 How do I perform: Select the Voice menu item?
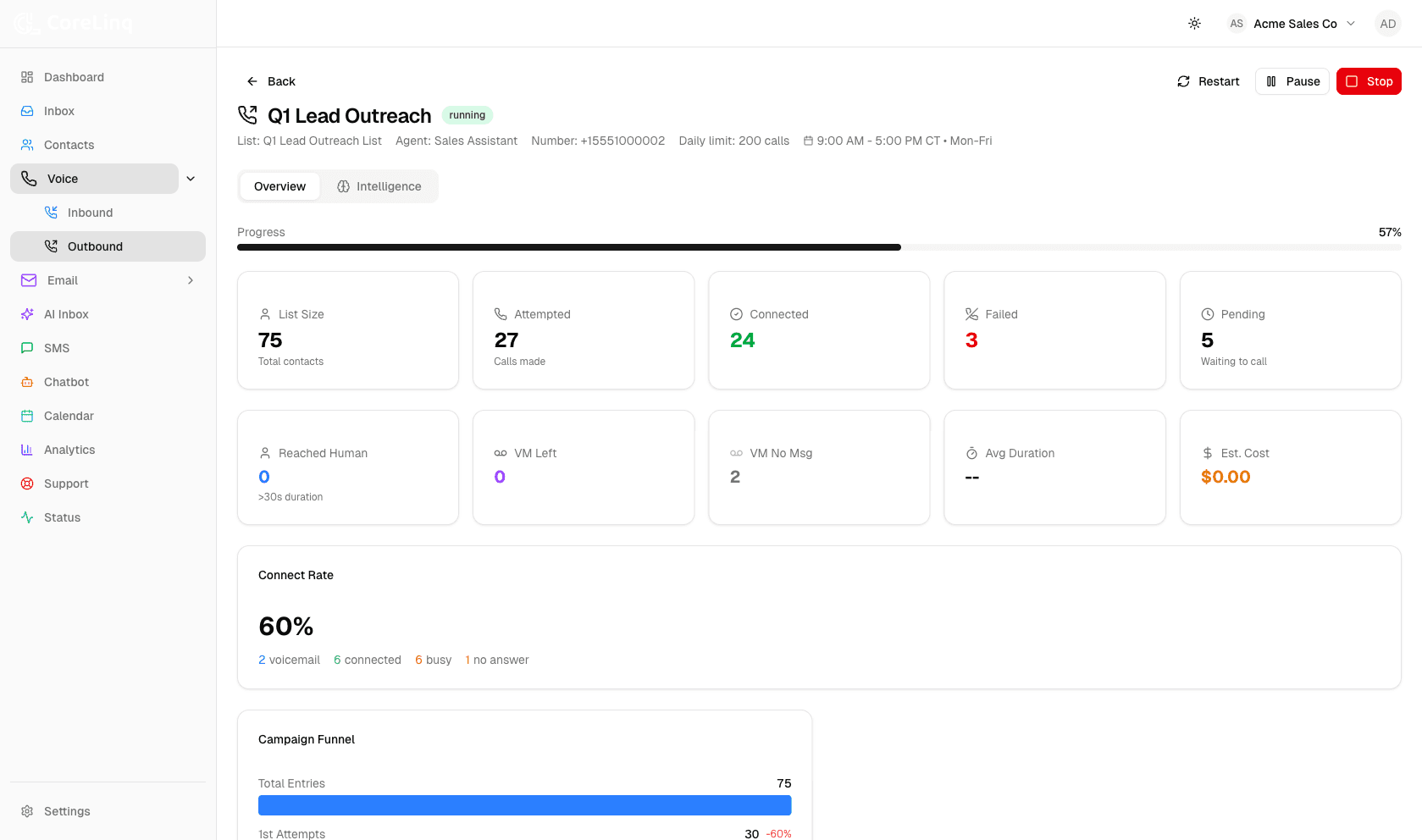[94, 179]
